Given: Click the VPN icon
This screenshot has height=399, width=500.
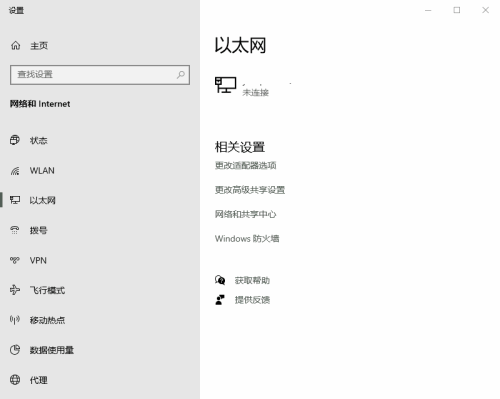Looking at the screenshot, I should pyautogui.click(x=15, y=260).
